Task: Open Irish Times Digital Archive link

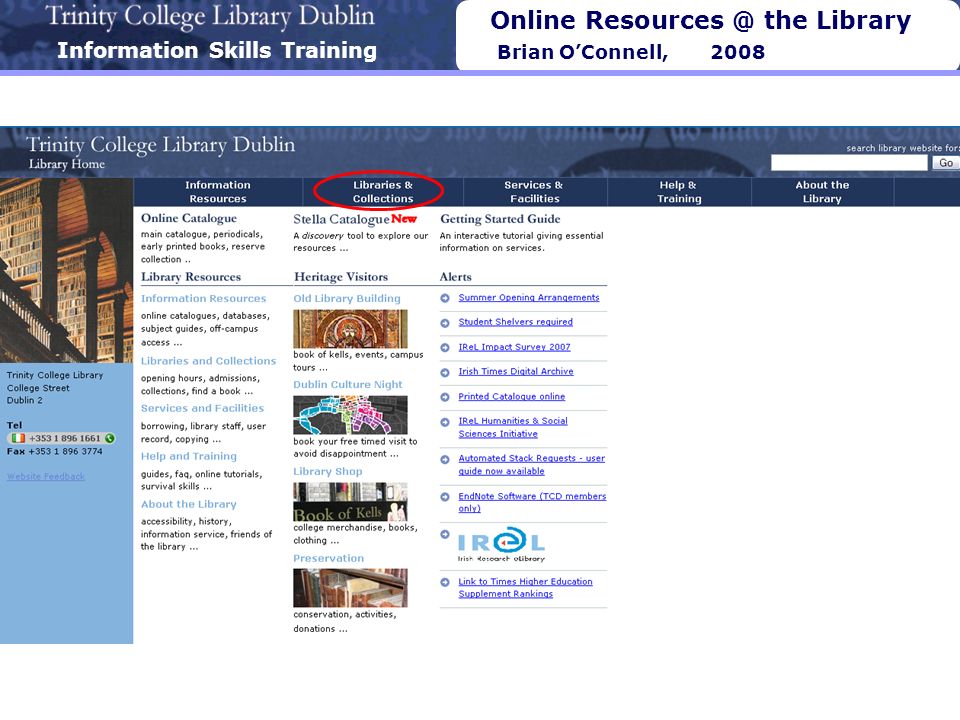Action: coord(516,372)
